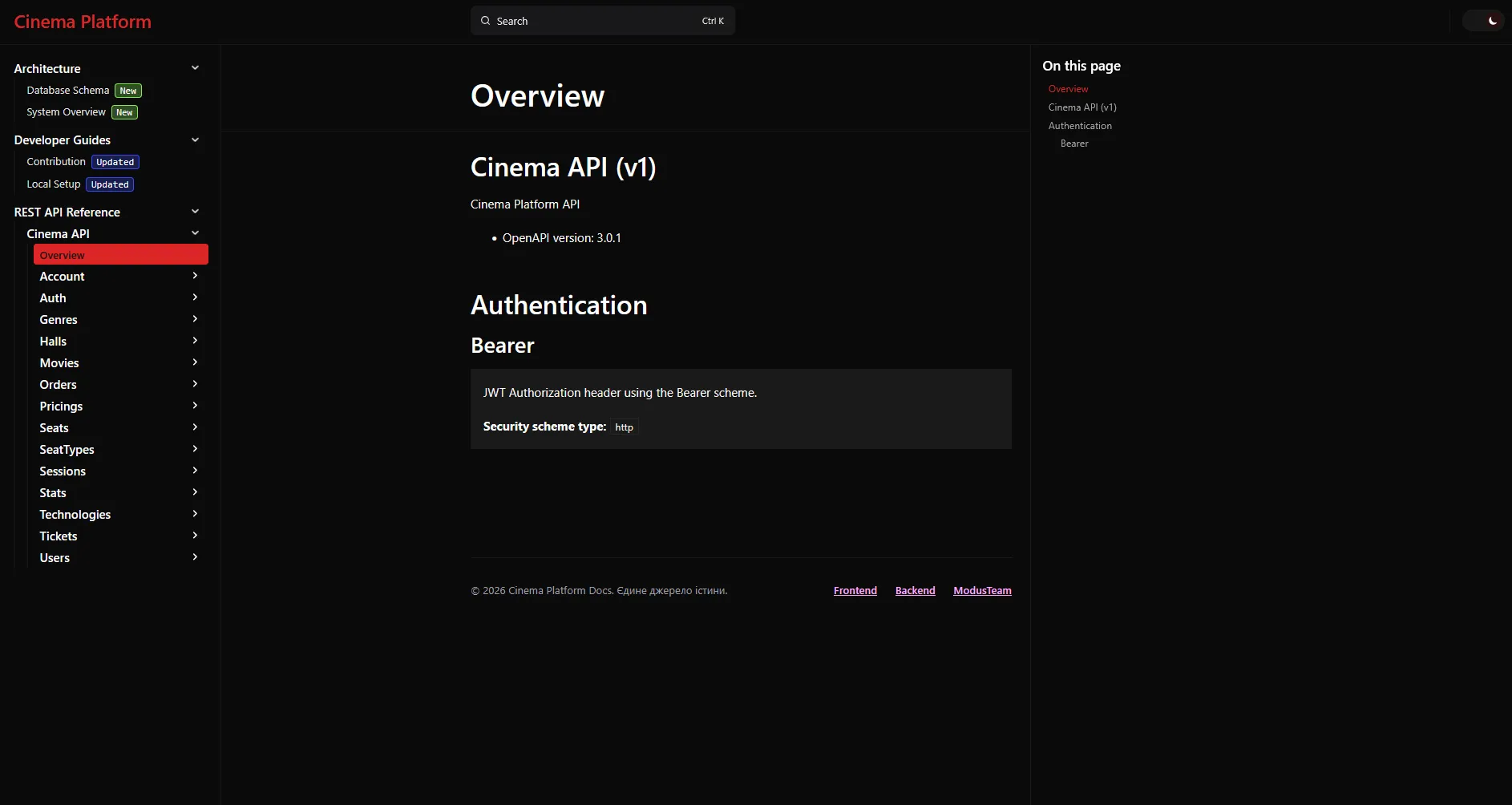Open the ModusTeam footer link
The image size is (1512, 805).
pyautogui.click(x=982, y=590)
